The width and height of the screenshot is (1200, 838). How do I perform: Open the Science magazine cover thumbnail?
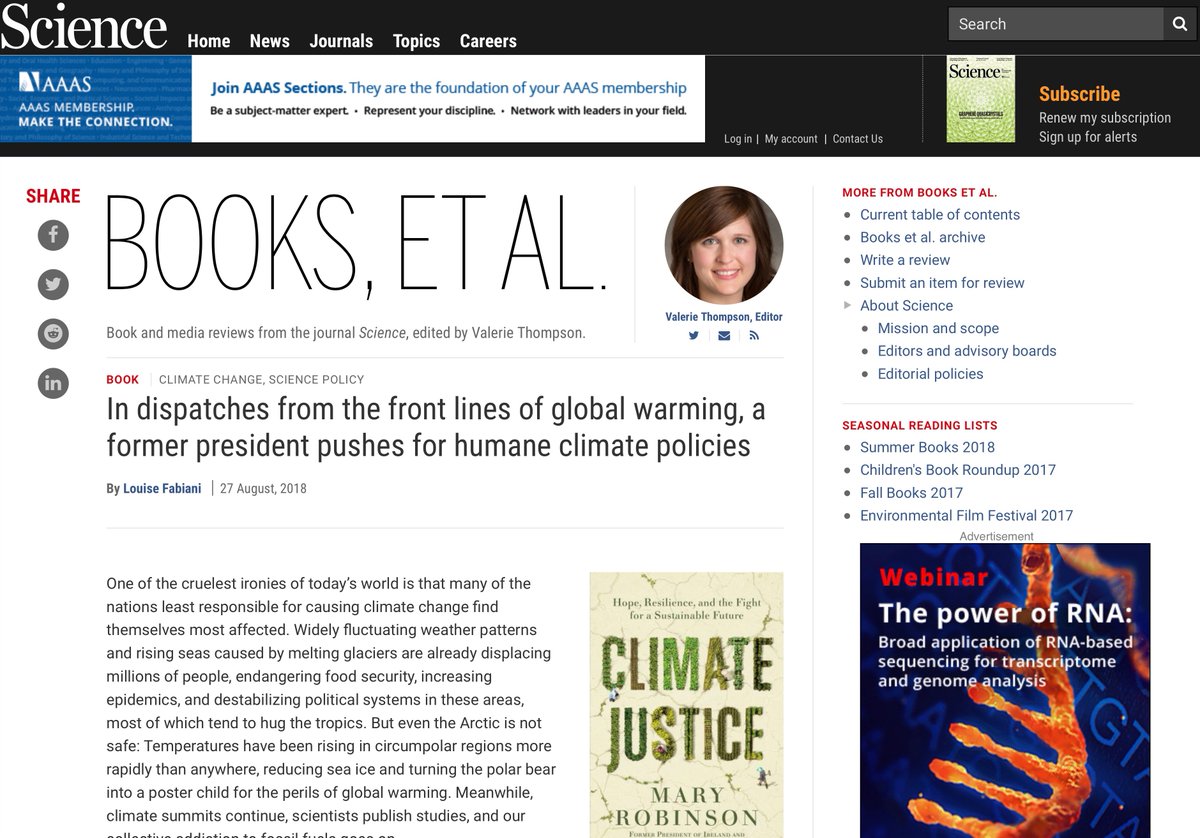pyautogui.click(x=981, y=99)
